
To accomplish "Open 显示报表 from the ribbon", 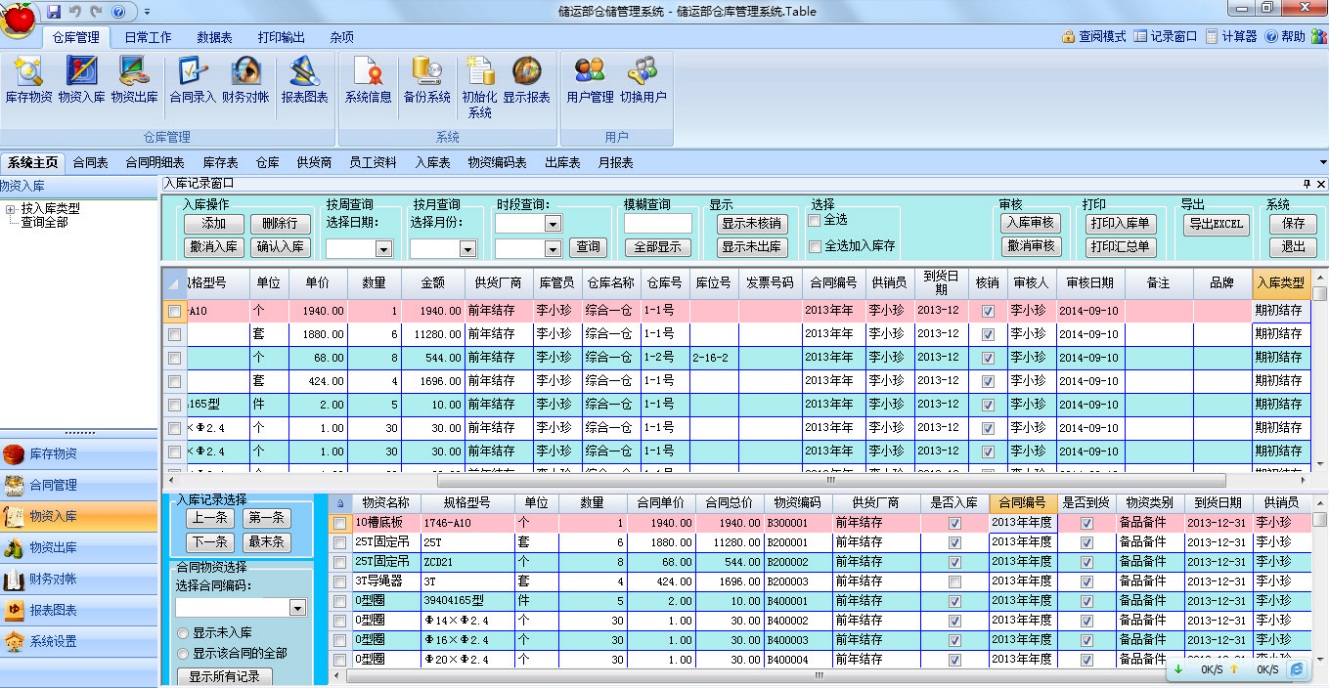I will [x=526, y=80].
